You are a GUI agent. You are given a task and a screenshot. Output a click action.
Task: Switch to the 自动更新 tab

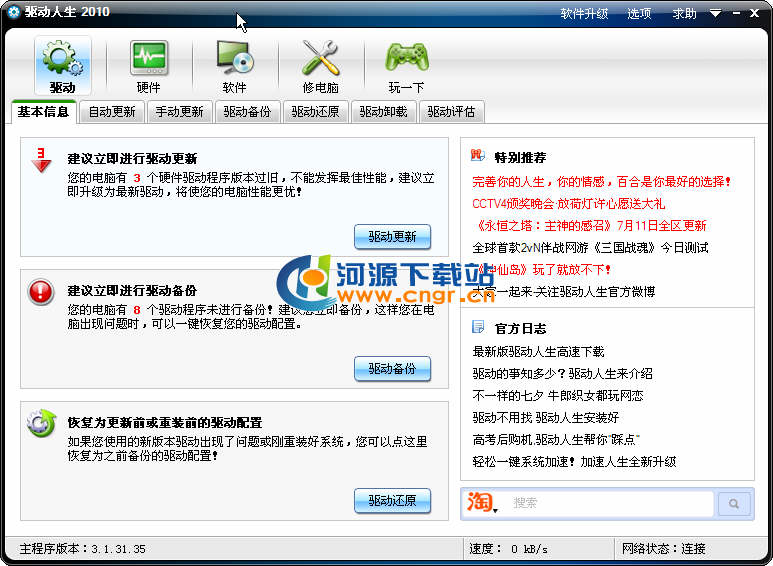pyautogui.click(x=111, y=112)
